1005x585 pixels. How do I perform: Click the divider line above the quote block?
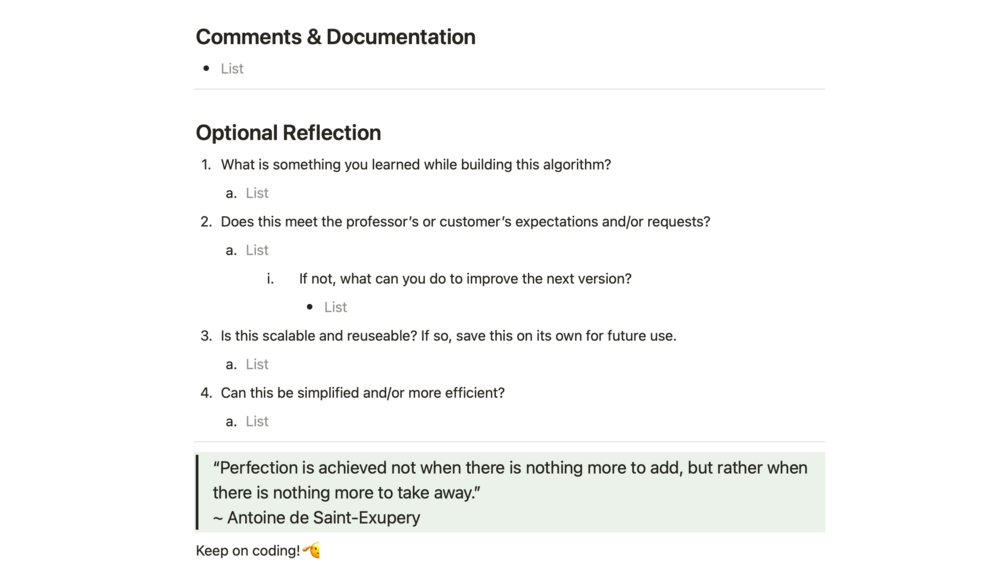510,441
